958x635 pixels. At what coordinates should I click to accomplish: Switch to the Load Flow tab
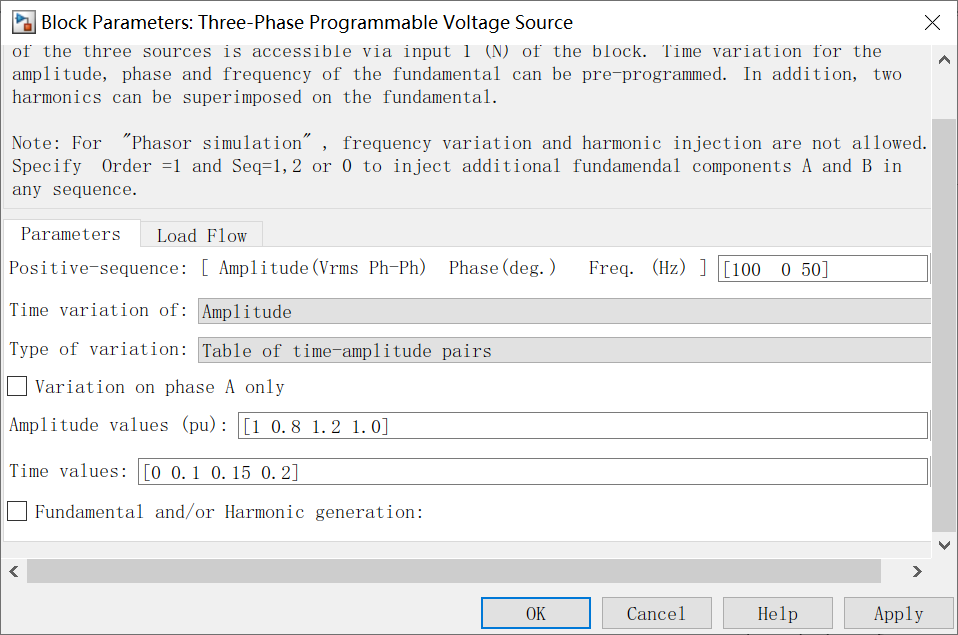pyautogui.click(x=201, y=235)
